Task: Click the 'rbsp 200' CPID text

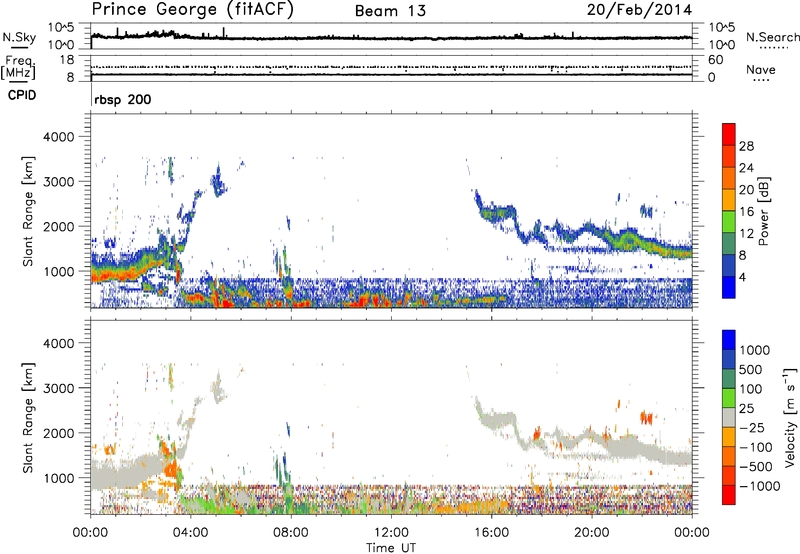Action: click(x=122, y=99)
